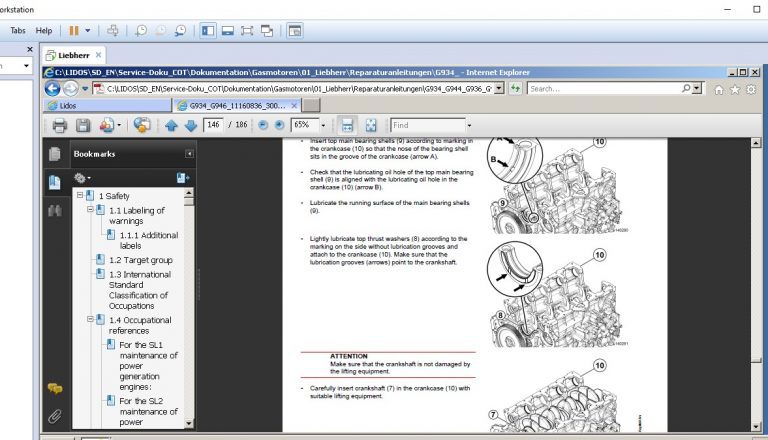This screenshot has width=768, height=440.
Task: Enter full screen mode icon
Action: point(247,30)
